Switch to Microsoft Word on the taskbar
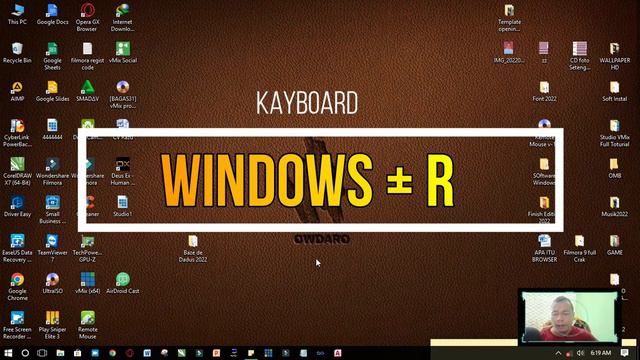 point(147,353)
